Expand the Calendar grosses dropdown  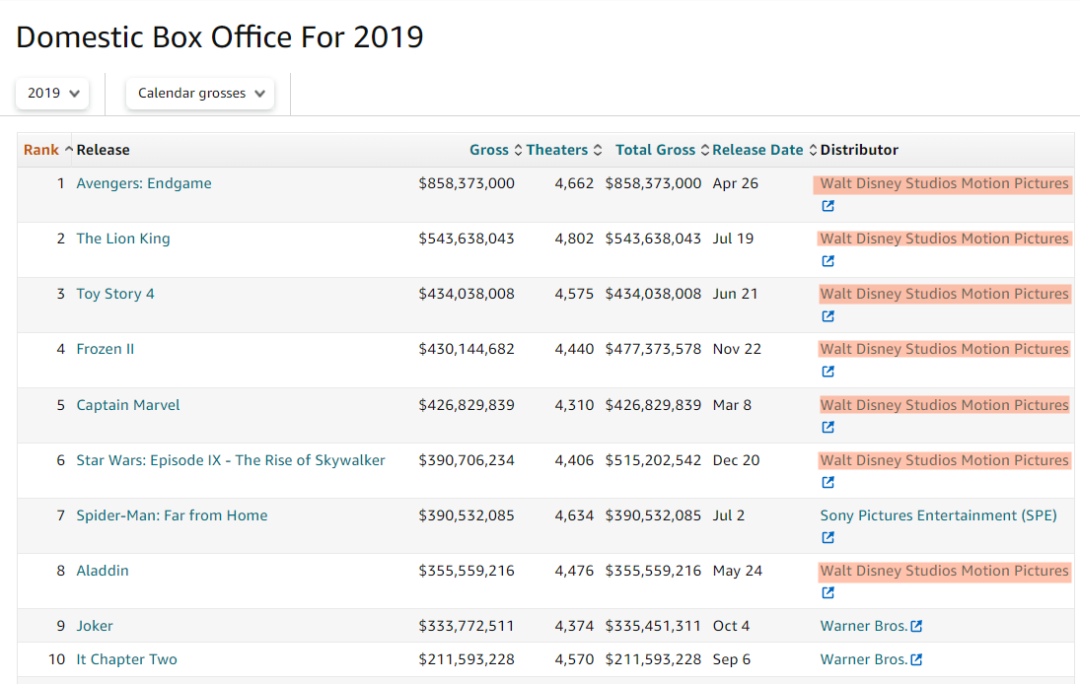pos(200,93)
